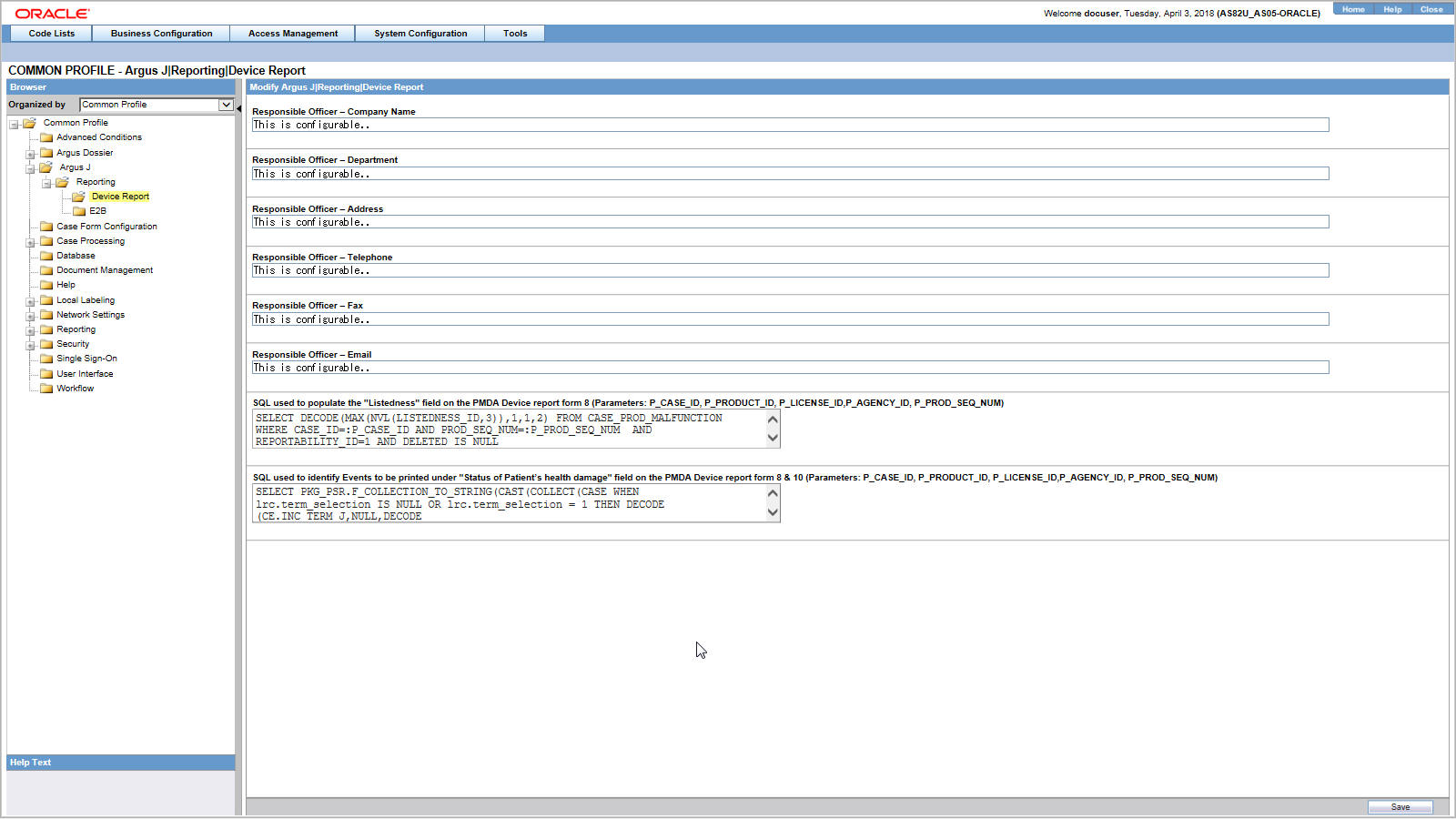Expand the Local Labeling node
This screenshot has height=819, width=1456.
[x=30, y=301]
